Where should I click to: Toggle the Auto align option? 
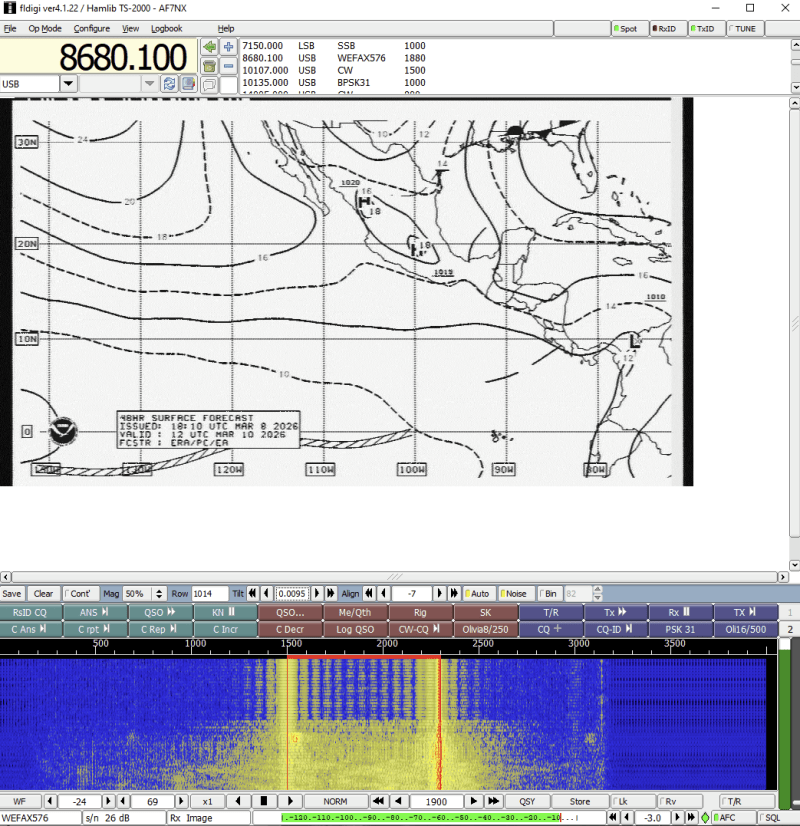478,594
